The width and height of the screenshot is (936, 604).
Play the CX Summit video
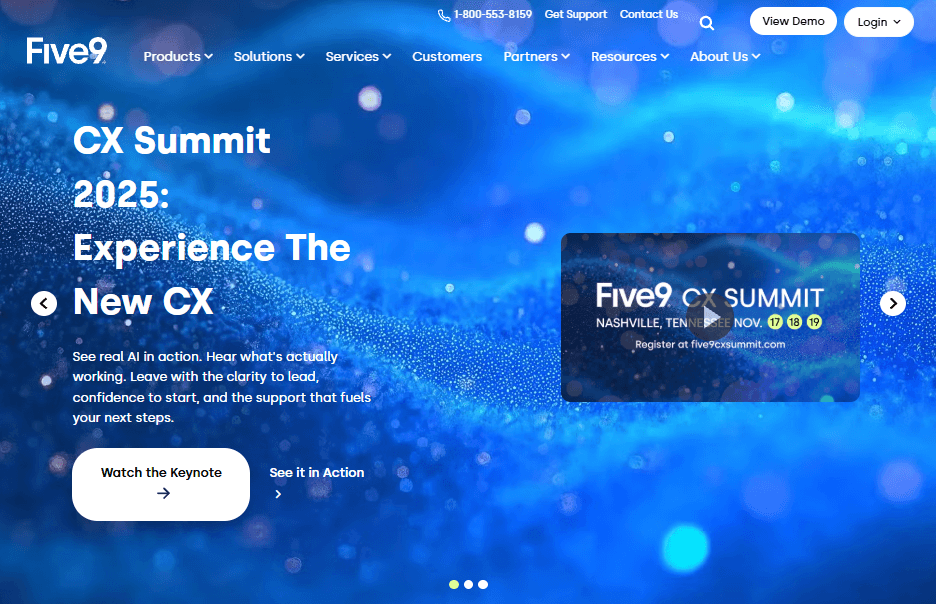coord(710,318)
